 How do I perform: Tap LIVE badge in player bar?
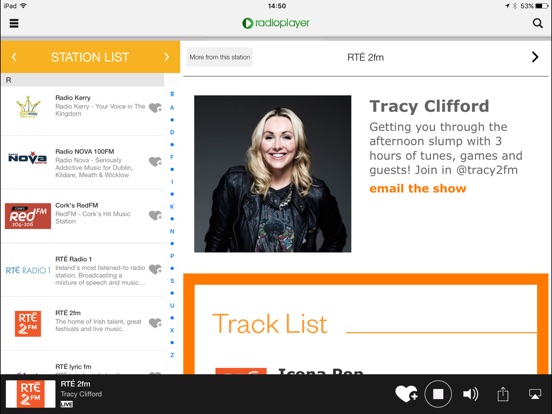67,404
